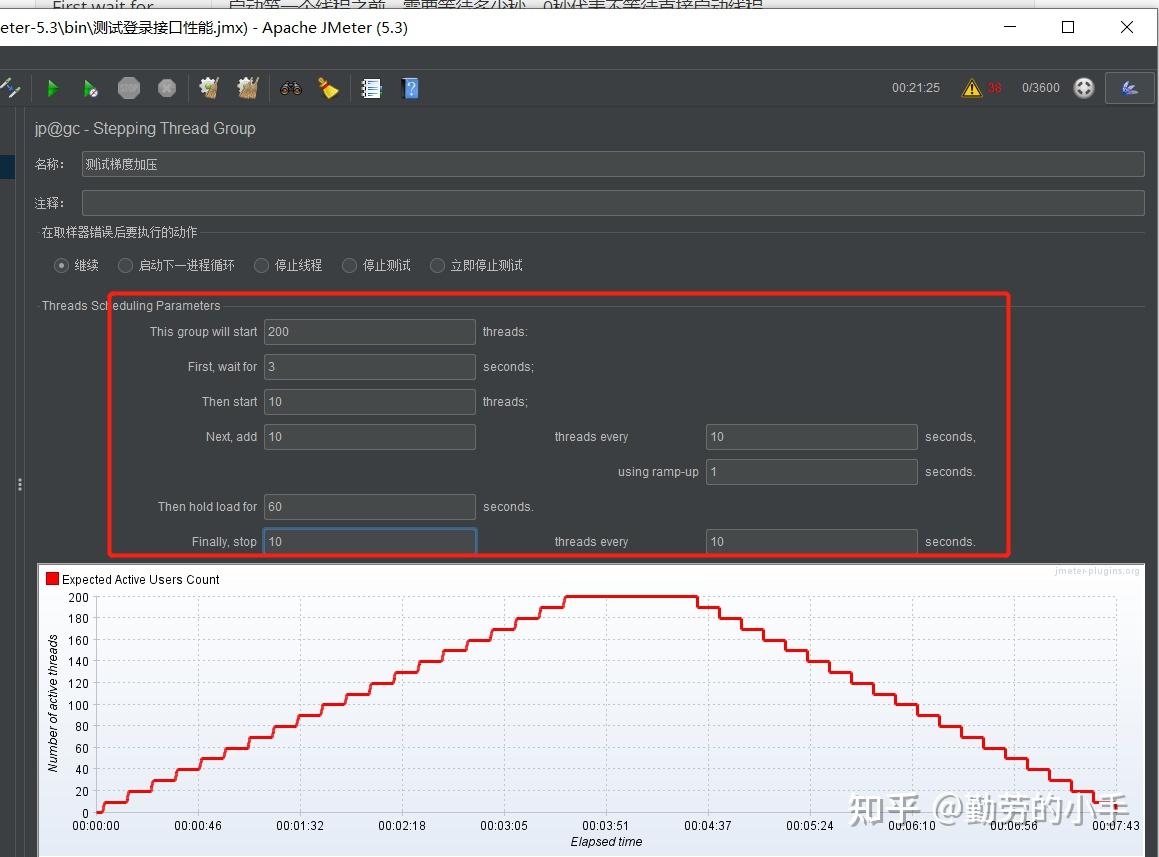Click the grey Stop test icon
The width and height of the screenshot is (1159, 857).
[129, 88]
